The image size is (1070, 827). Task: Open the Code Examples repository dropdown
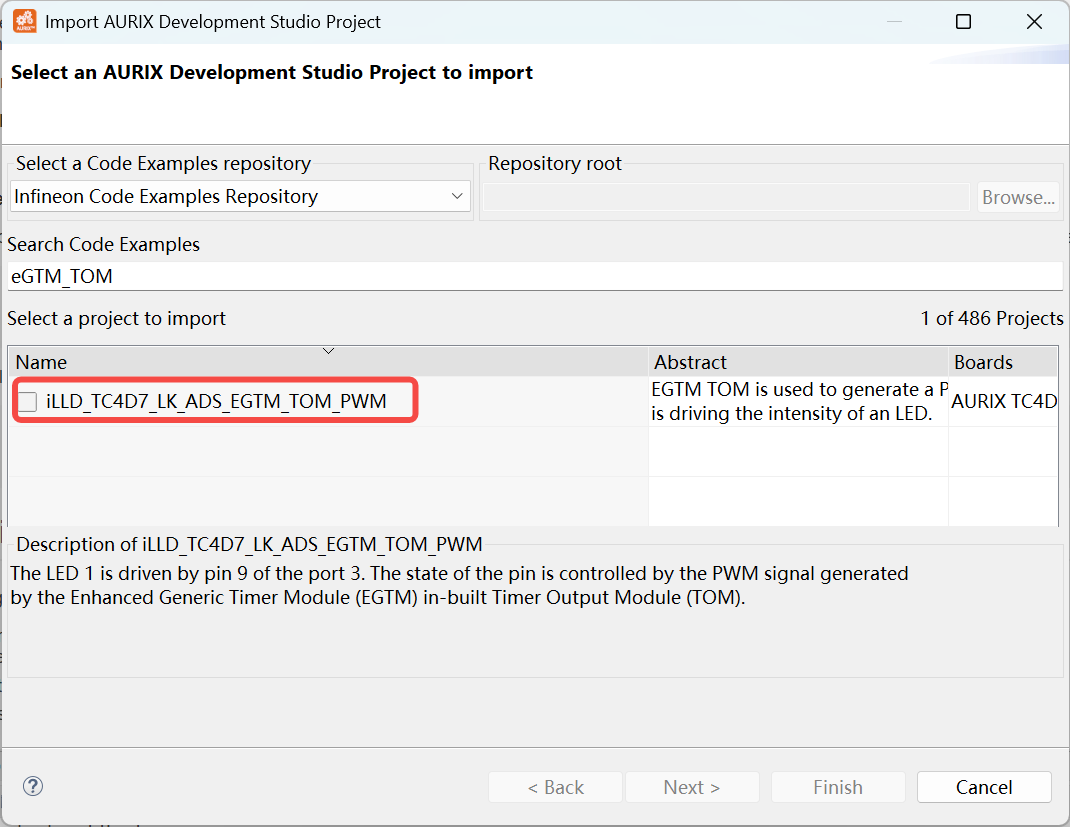(x=240, y=197)
